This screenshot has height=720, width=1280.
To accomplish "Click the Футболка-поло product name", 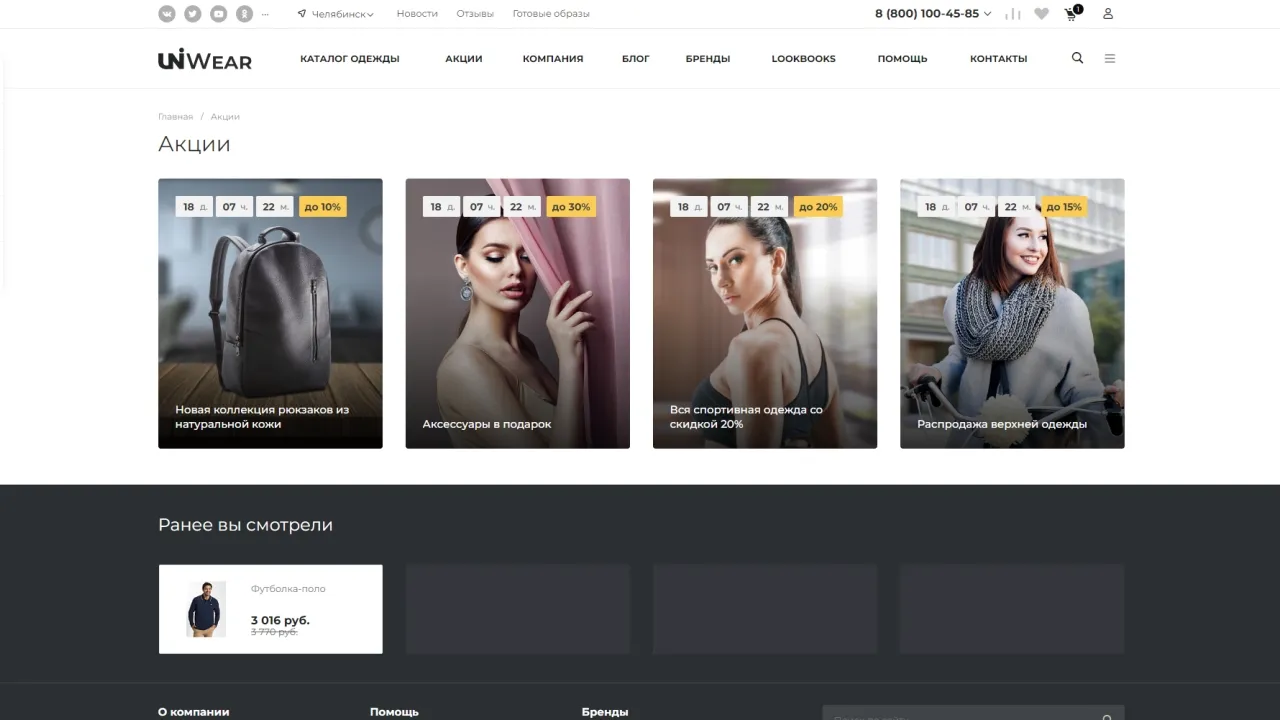I will (288, 589).
